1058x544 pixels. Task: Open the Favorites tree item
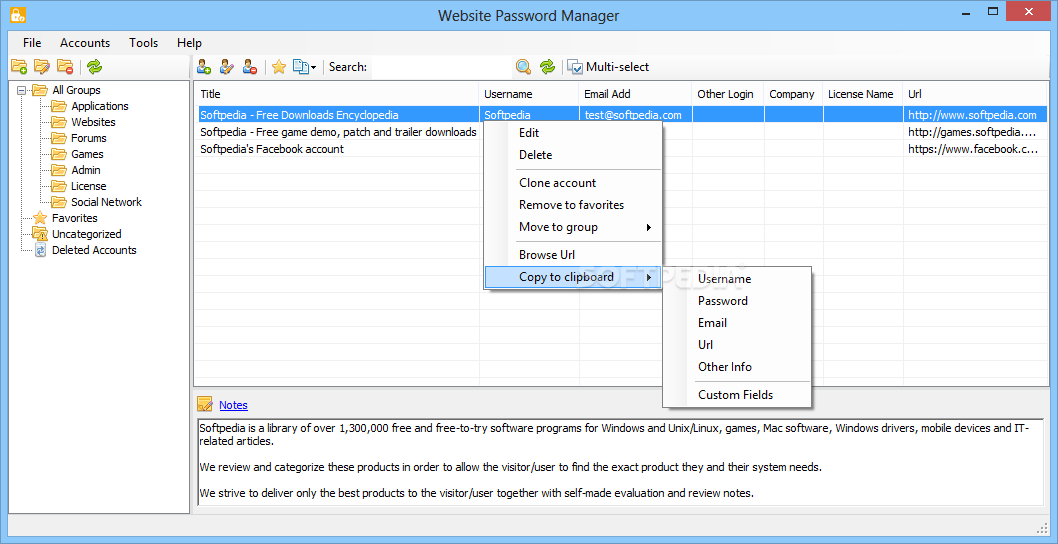coord(74,218)
